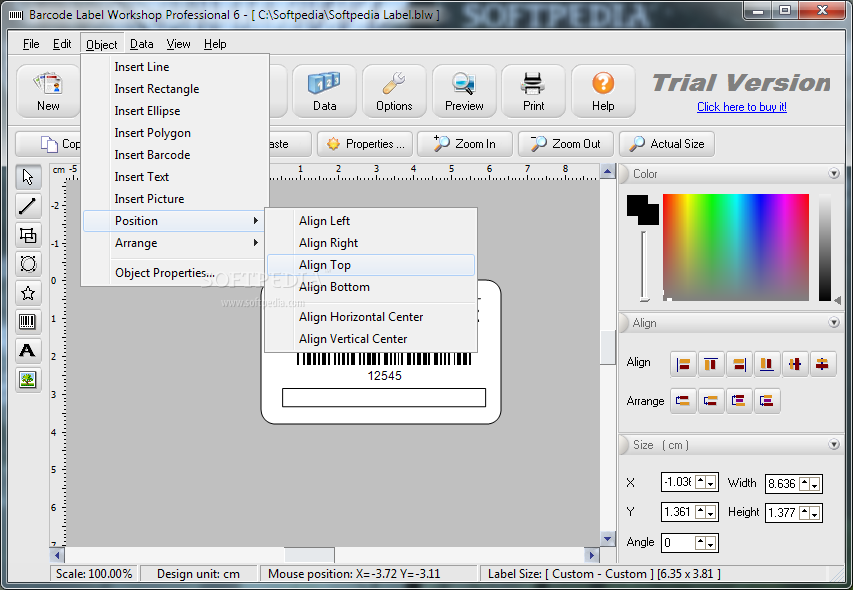Click the Zoom In button
853x590 pixels.
click(x=465, y=144)
